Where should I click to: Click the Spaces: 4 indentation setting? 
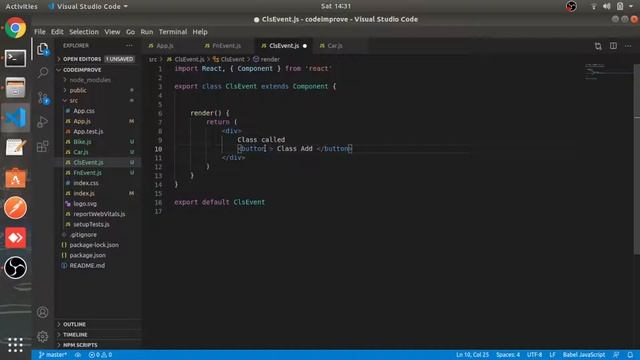[508, 355]
